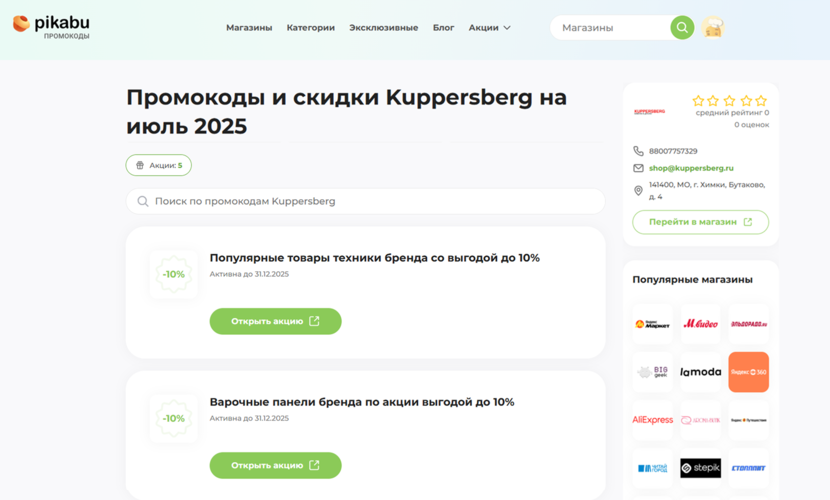Open AliExpress store tile
Image resolution: width=830 pixels, height=500 pixels.
[x=653, y=420]
